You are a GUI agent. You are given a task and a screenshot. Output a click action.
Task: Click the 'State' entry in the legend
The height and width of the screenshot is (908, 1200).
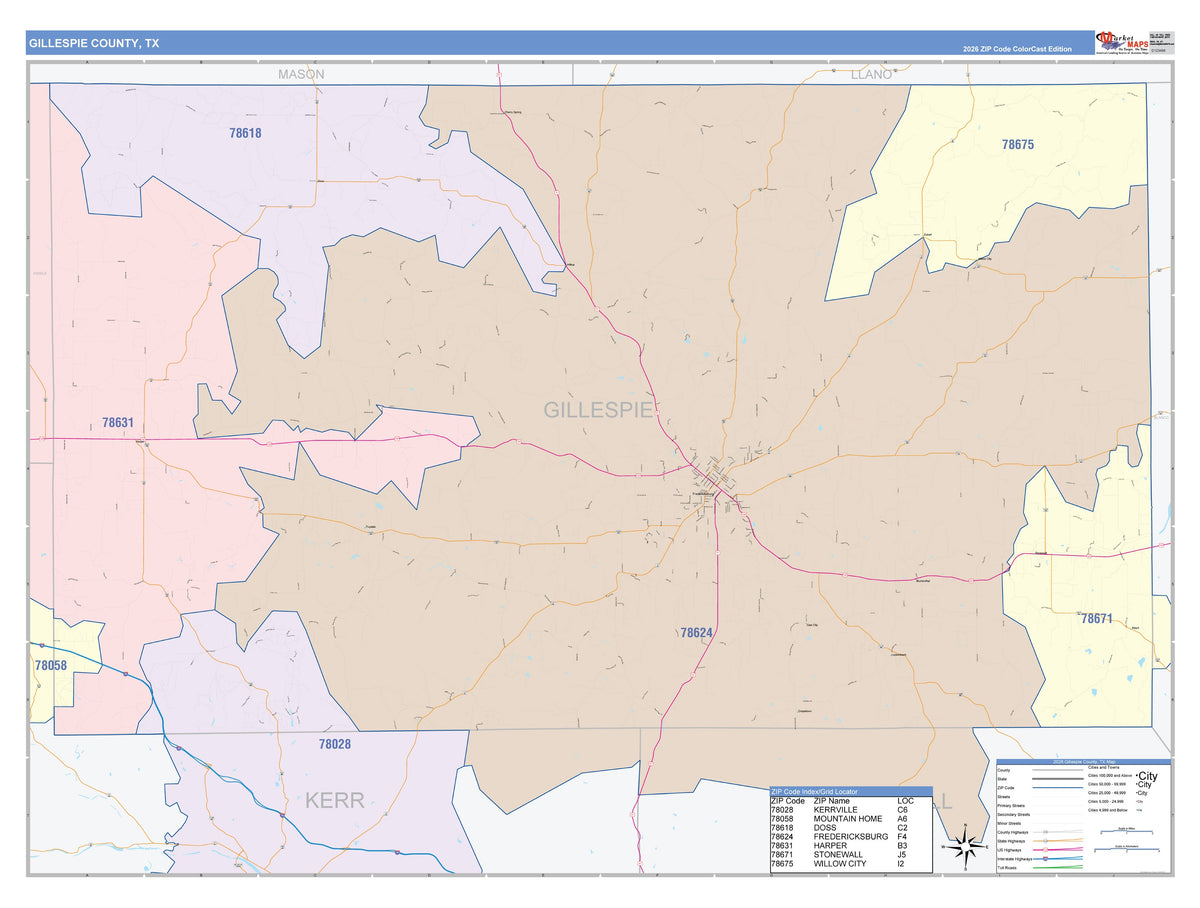pos(1002,779)
